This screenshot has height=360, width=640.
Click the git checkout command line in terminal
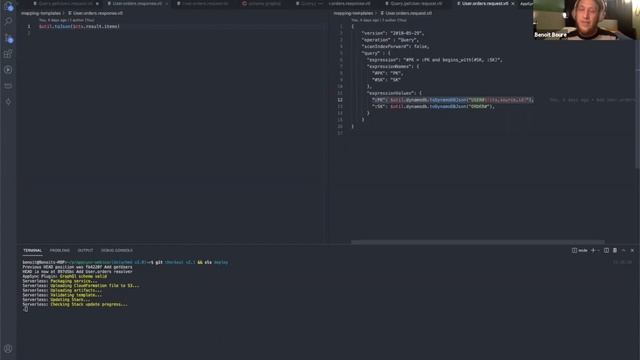coord(125,262)
